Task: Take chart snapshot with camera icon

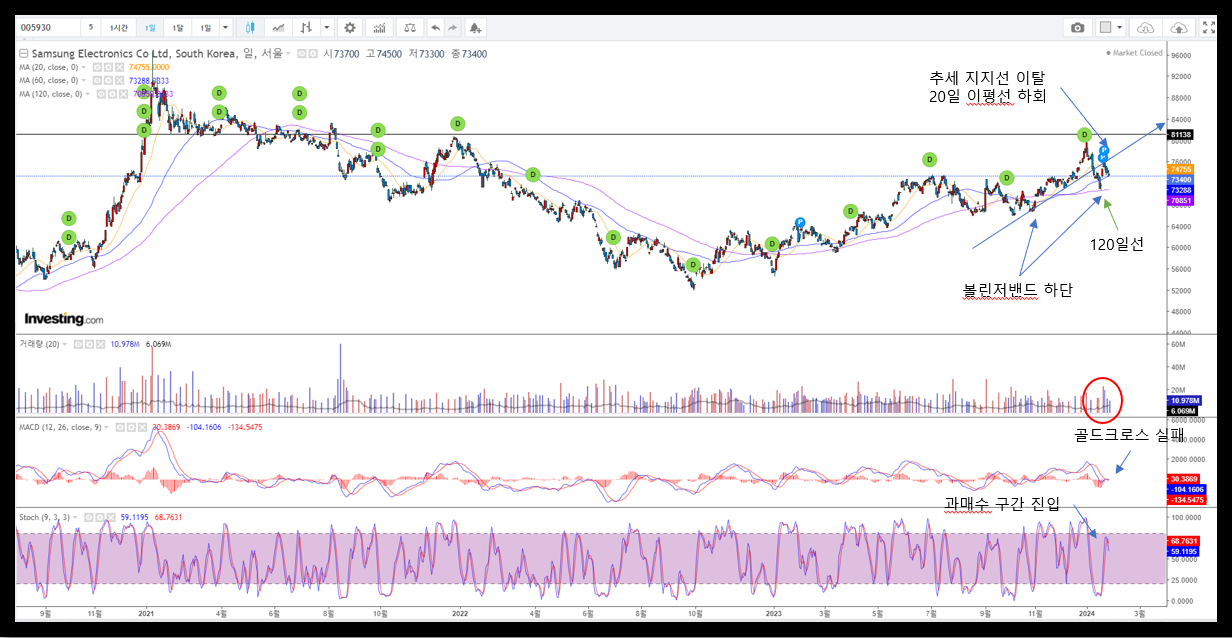Action: click(x=1078, y=28)
